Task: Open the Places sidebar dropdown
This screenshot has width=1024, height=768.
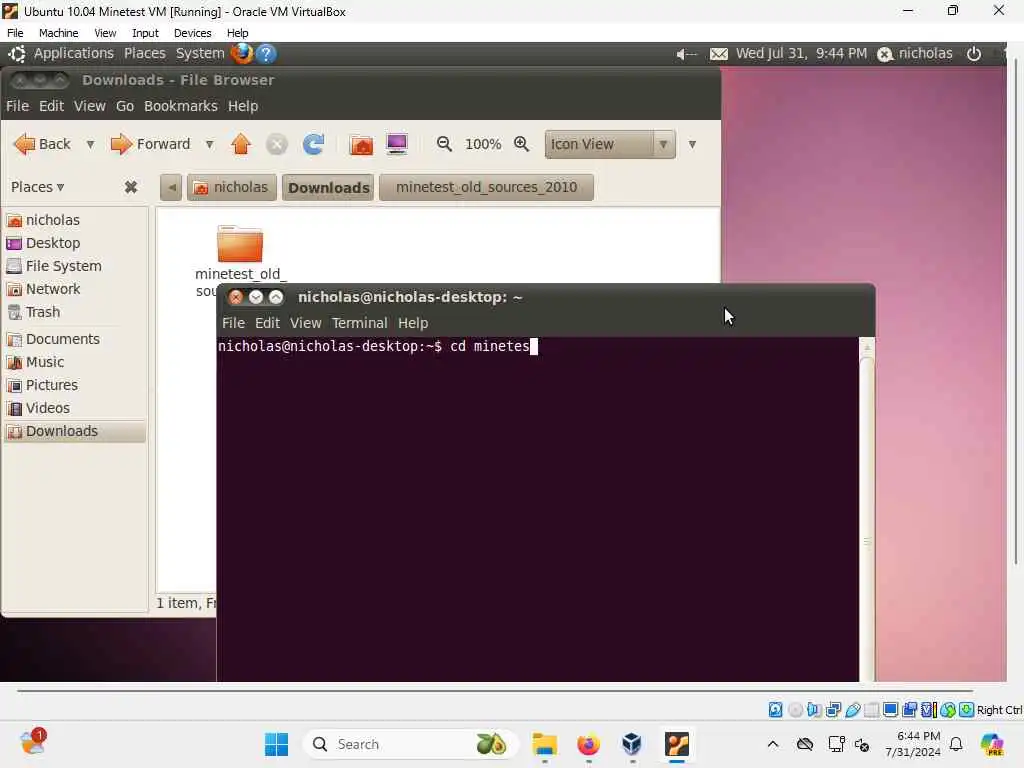Action: point(37,187)
